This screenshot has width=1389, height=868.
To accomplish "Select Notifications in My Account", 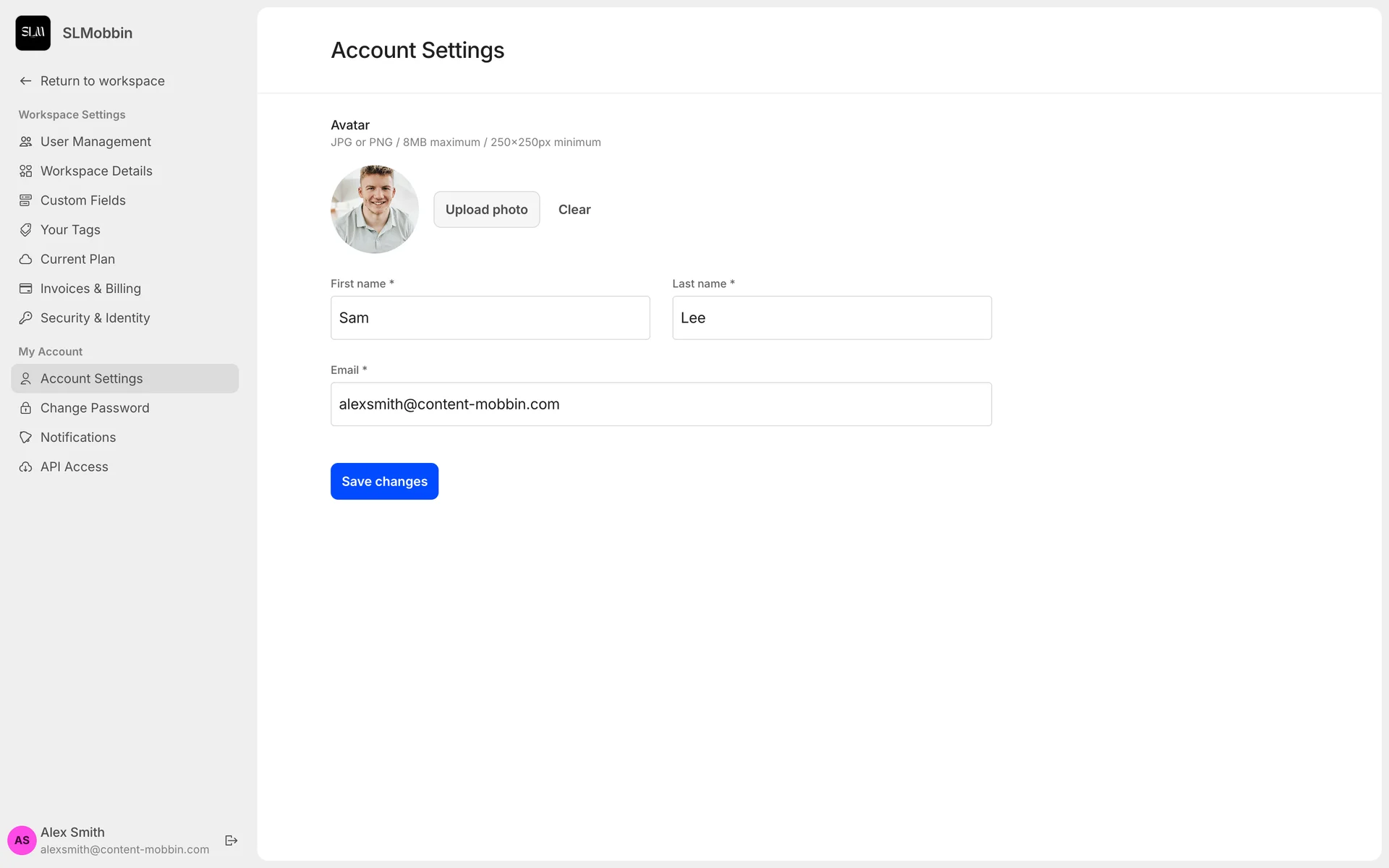I will pos(78,438).
